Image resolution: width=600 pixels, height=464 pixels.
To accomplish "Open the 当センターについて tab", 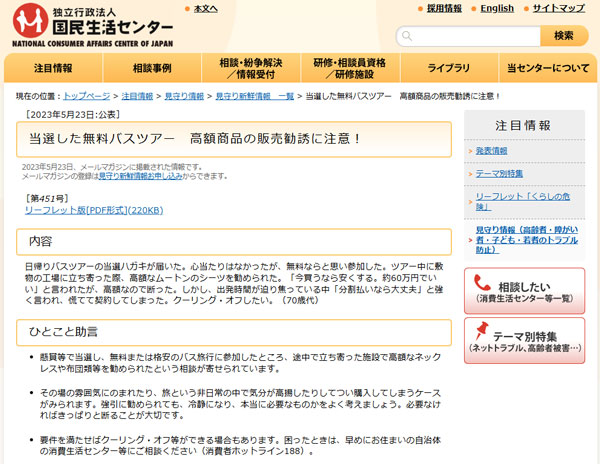I will click(x=547, y=69).
